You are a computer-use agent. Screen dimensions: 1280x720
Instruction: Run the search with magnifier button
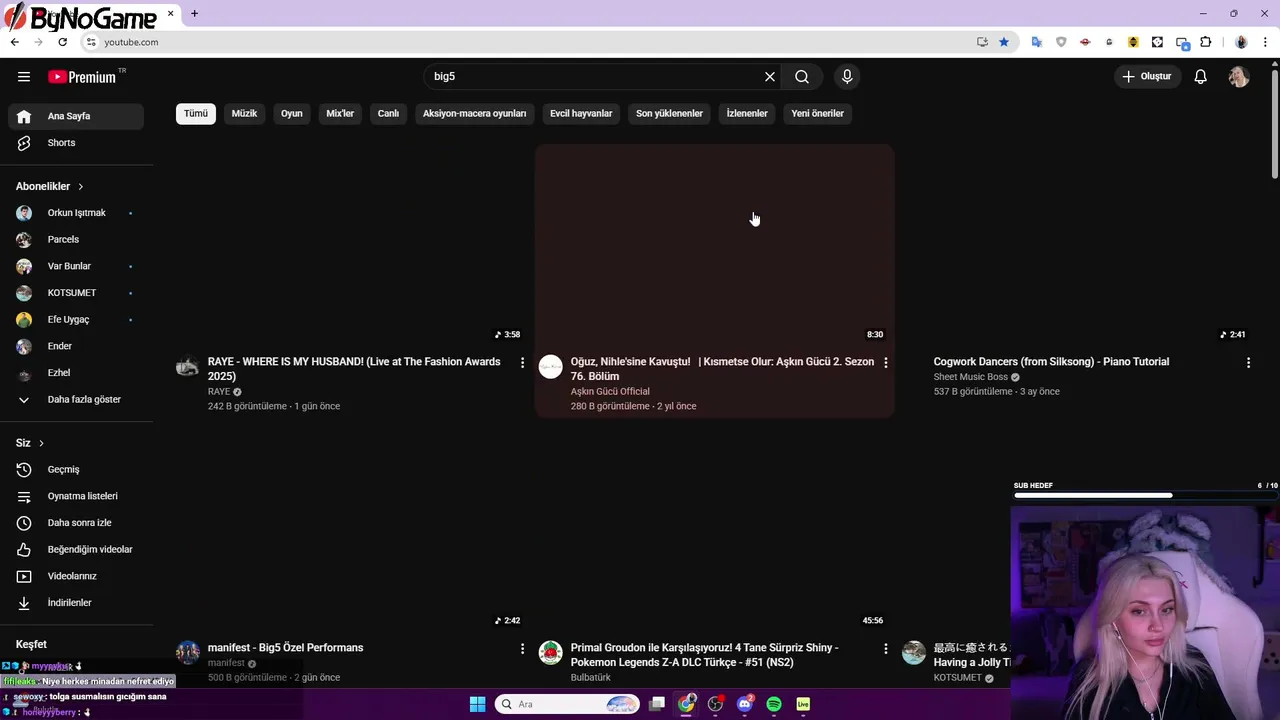[802, 77]
